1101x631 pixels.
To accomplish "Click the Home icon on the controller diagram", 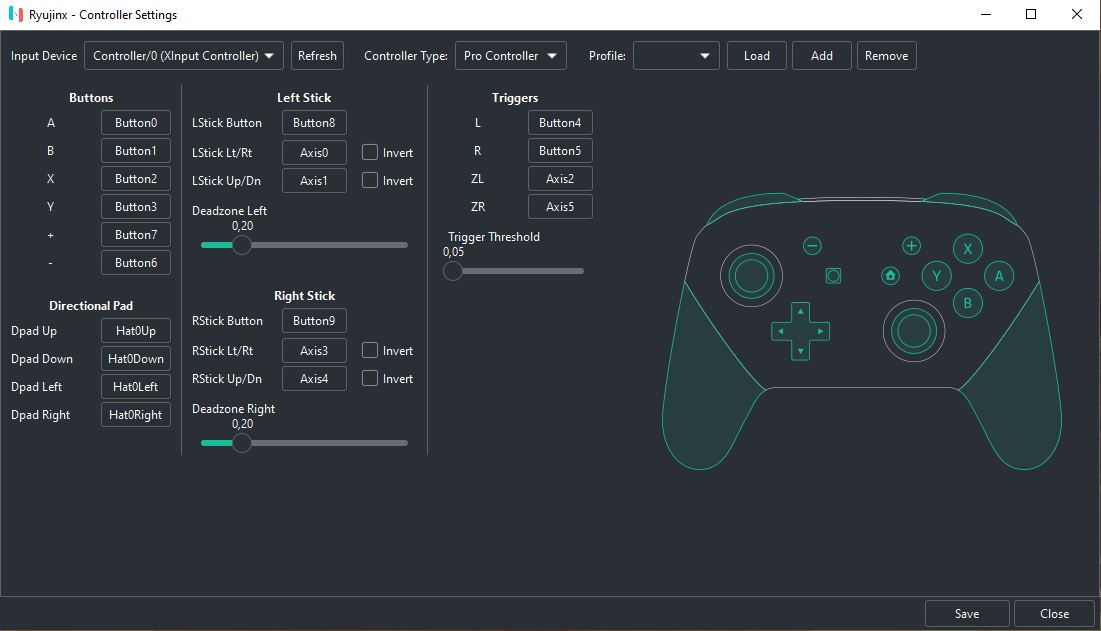I will pos(889,276).
